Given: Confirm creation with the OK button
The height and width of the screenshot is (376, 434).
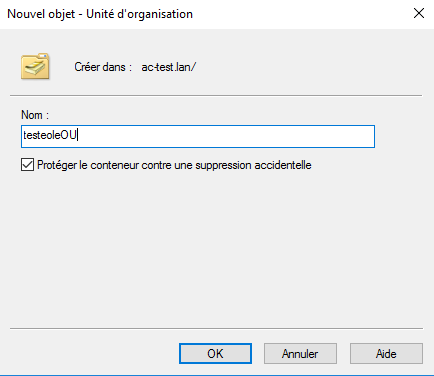Looking at the screenshot, I should (215, 353).
